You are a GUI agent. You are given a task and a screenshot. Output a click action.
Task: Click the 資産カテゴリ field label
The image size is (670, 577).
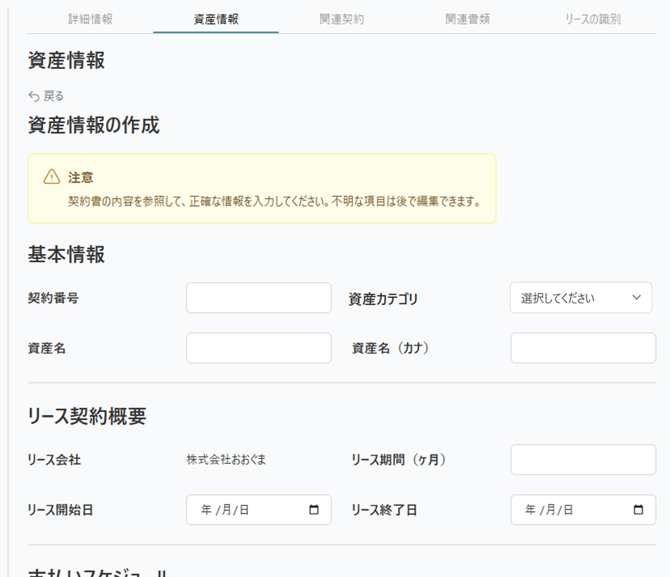[383, 299]
